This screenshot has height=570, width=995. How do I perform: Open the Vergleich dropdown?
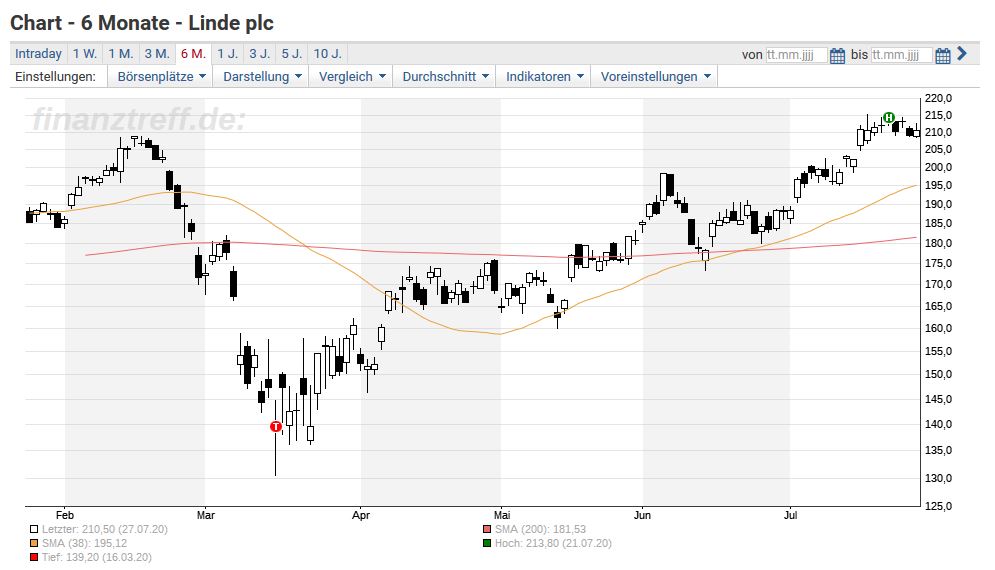click(352, 77)
